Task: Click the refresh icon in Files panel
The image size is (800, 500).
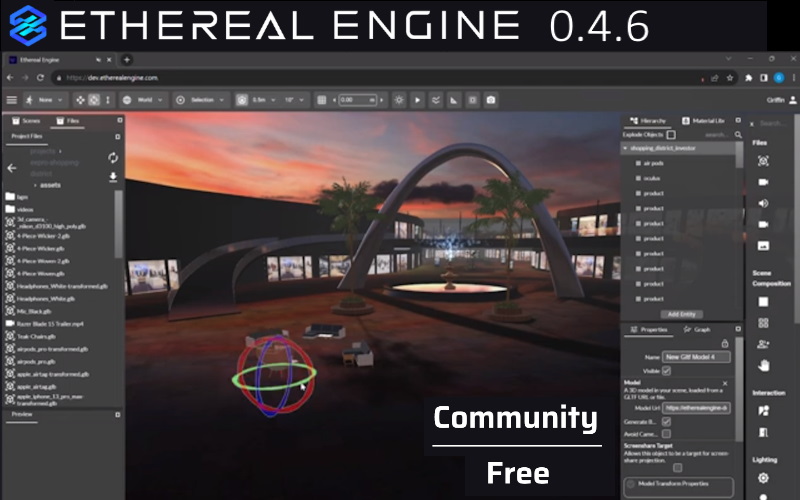Action: (x=113, y=158)
